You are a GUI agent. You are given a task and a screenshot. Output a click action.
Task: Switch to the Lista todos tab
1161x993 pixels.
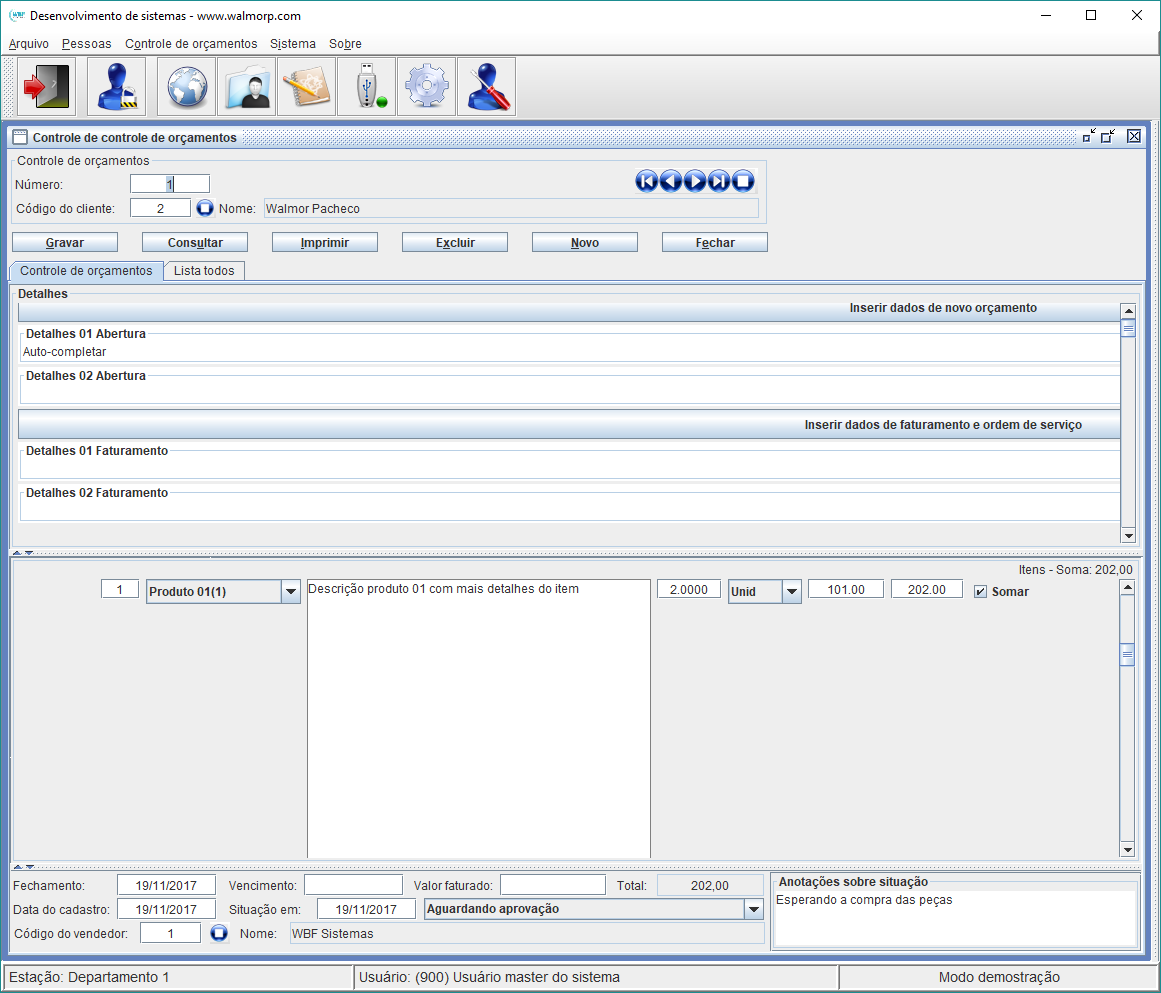204,271
